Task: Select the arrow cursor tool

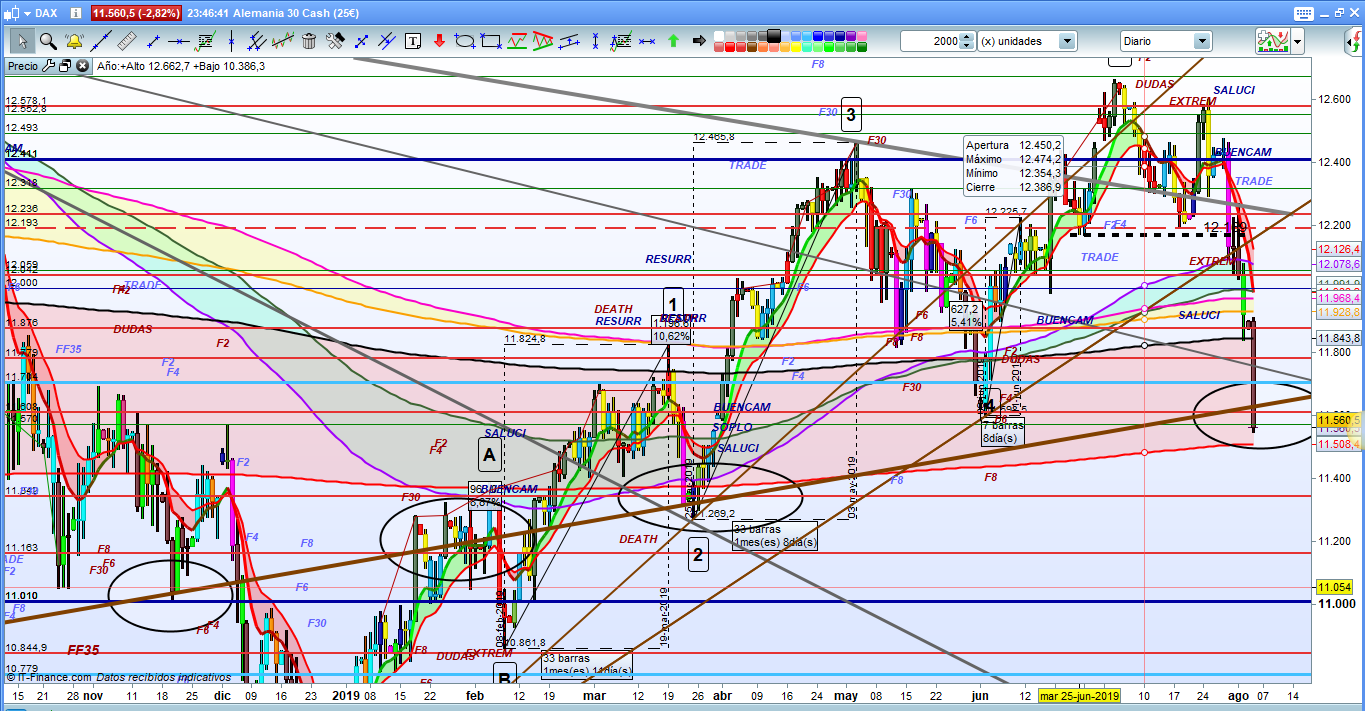Action: [x=22, y=41]
